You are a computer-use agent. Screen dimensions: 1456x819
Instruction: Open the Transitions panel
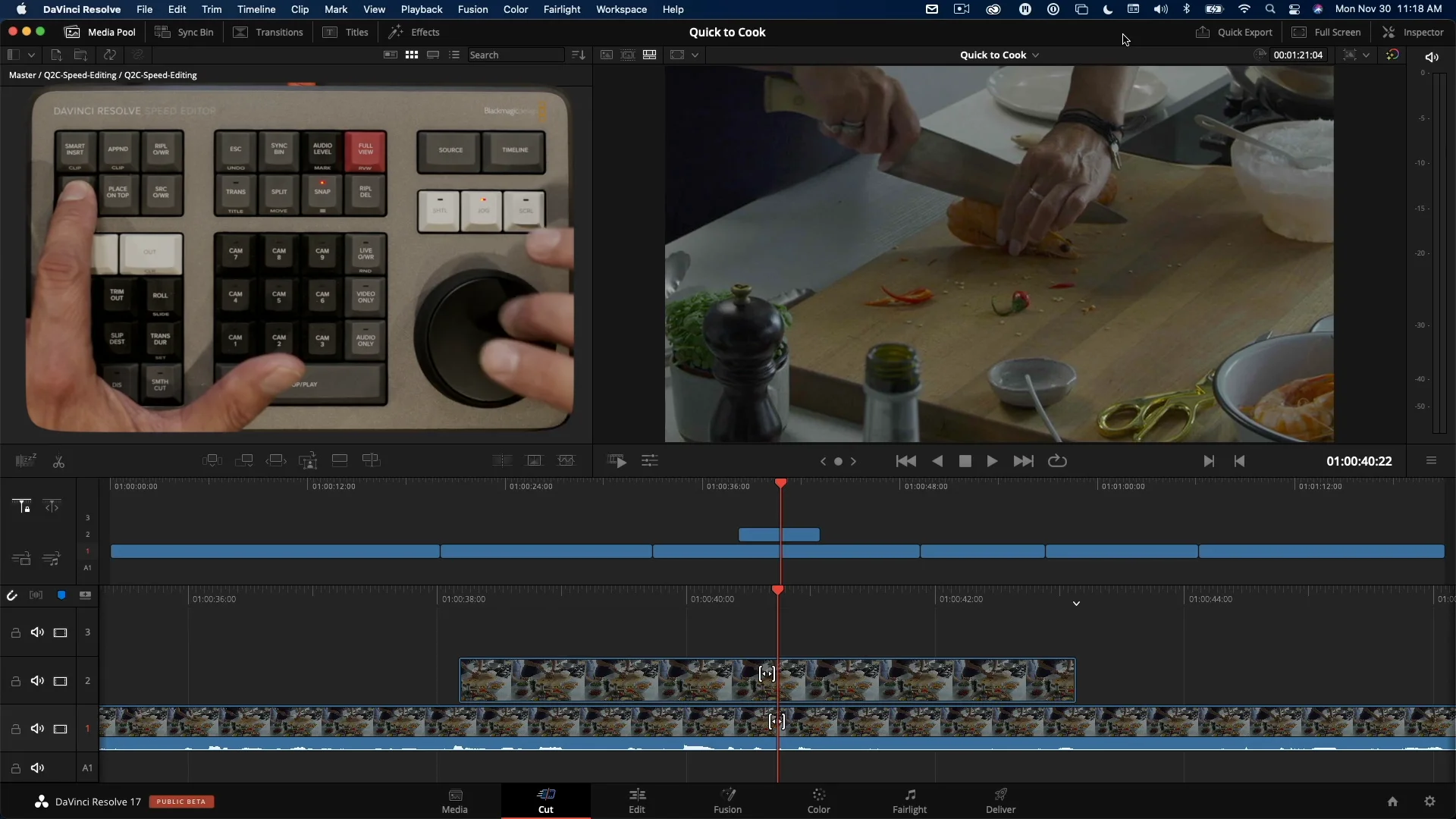[x=268, y=32]
